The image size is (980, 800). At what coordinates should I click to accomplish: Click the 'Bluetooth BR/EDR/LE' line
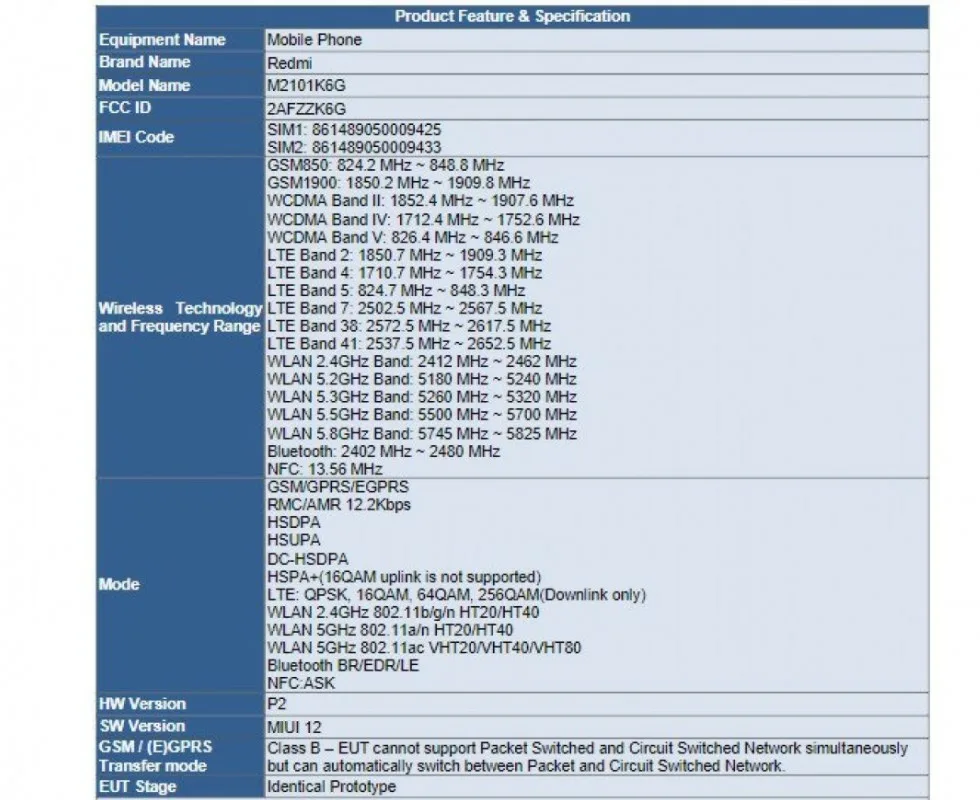point(343,666)
